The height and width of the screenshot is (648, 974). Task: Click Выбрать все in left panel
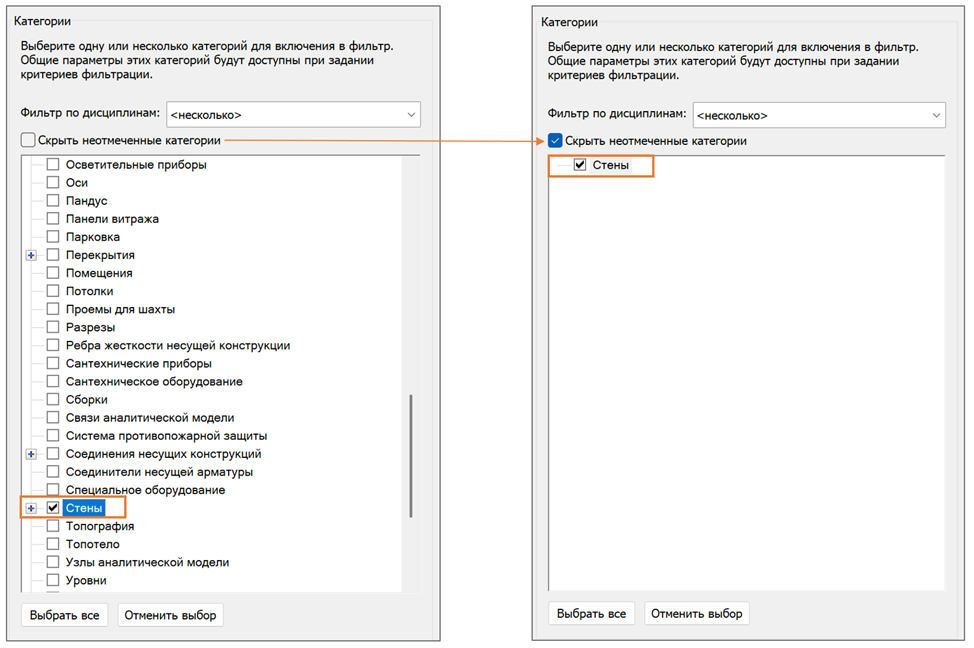pos(65,615)
